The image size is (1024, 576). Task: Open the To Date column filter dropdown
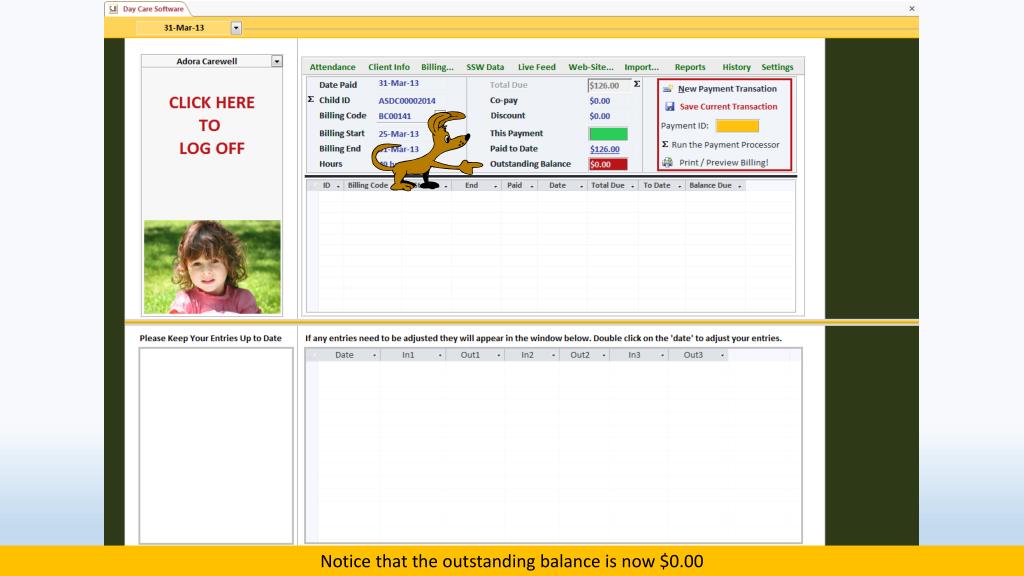click(679, 186)
